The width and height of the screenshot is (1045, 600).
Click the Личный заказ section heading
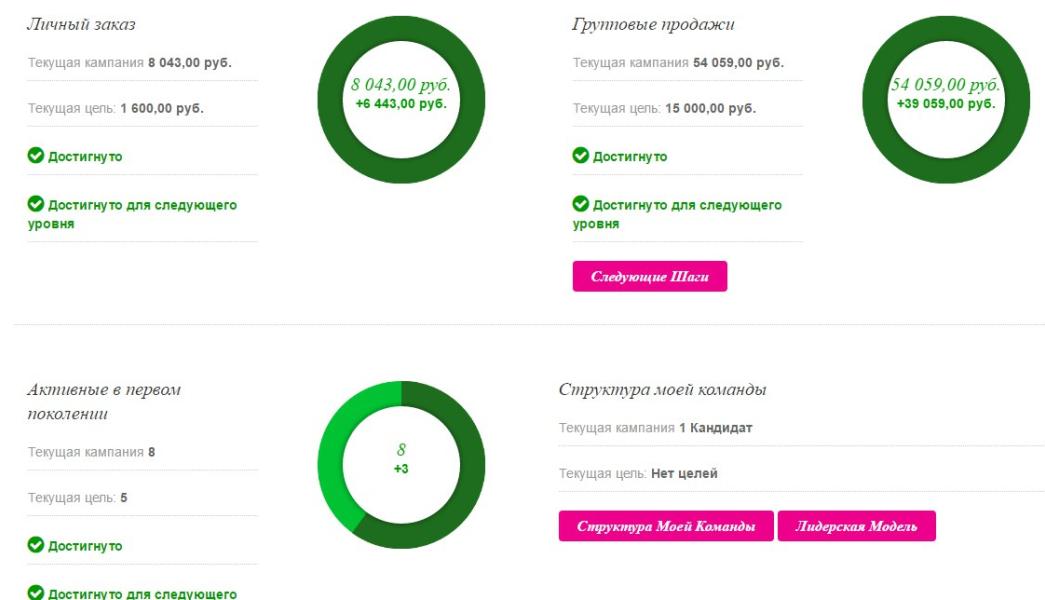[x=81, y=24]
